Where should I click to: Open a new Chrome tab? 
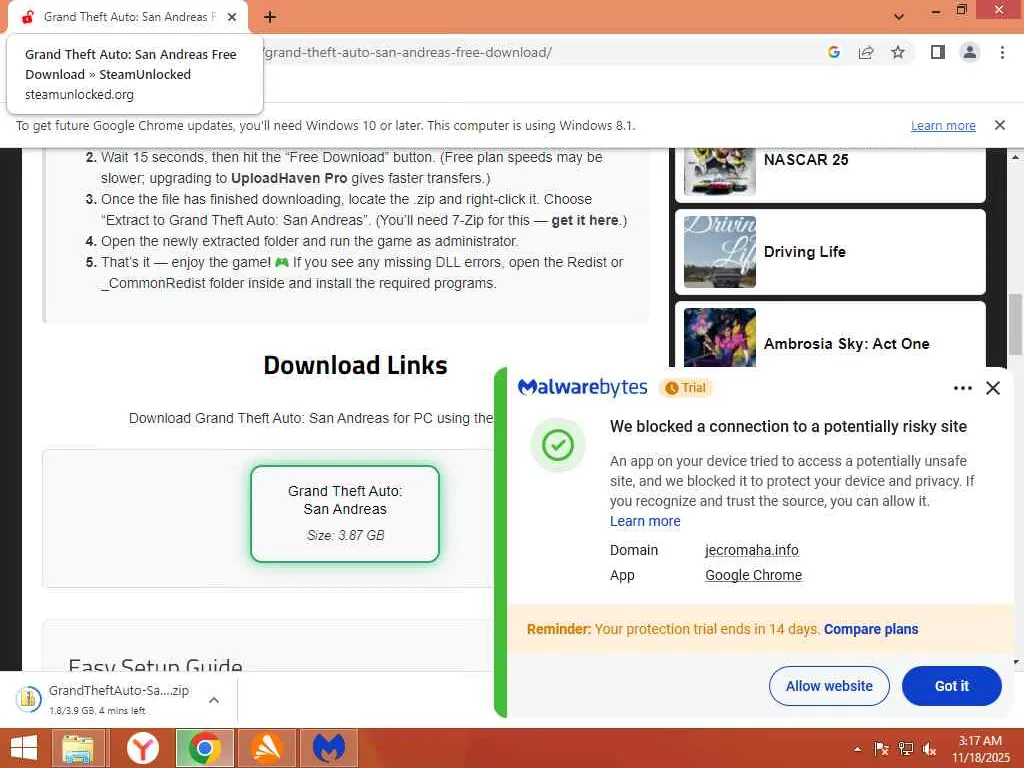pos(270,17)
